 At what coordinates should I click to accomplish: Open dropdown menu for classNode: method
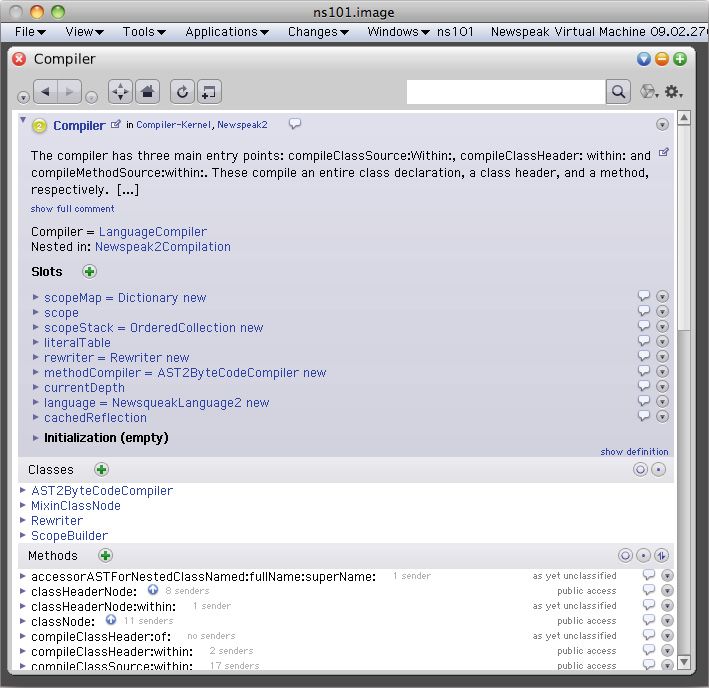click(667, 620)
